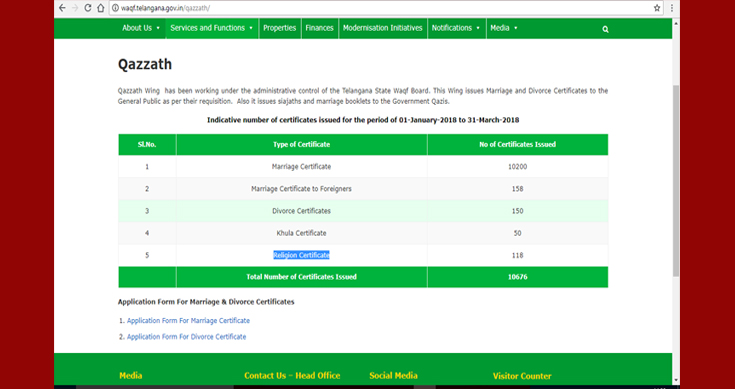Viewport: 735px width, 389px height.
Task: Click the scrollbar down arrow
Action: (x=675, y=380)
